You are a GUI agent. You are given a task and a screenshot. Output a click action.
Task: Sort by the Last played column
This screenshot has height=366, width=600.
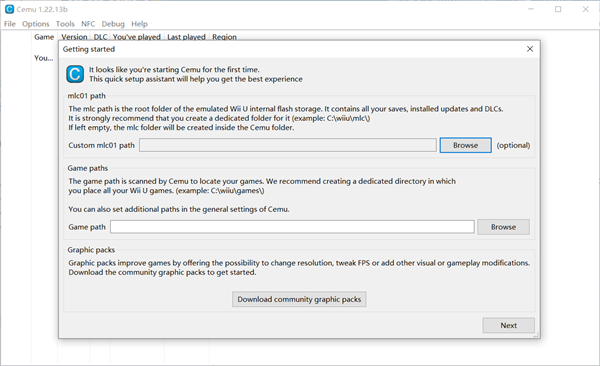186,37
